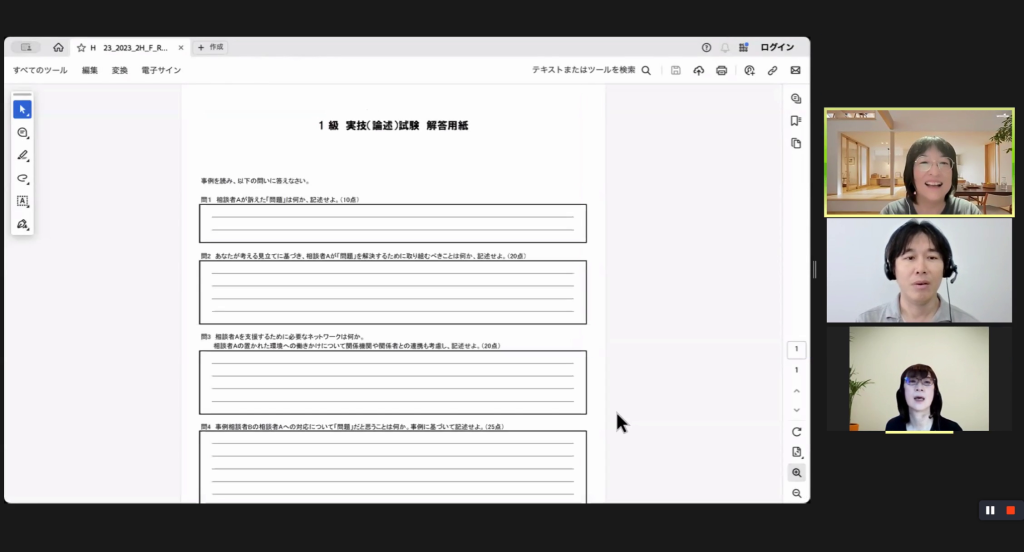Activate the add text box tool
1024x552 pixels.
tap(22, 201)
